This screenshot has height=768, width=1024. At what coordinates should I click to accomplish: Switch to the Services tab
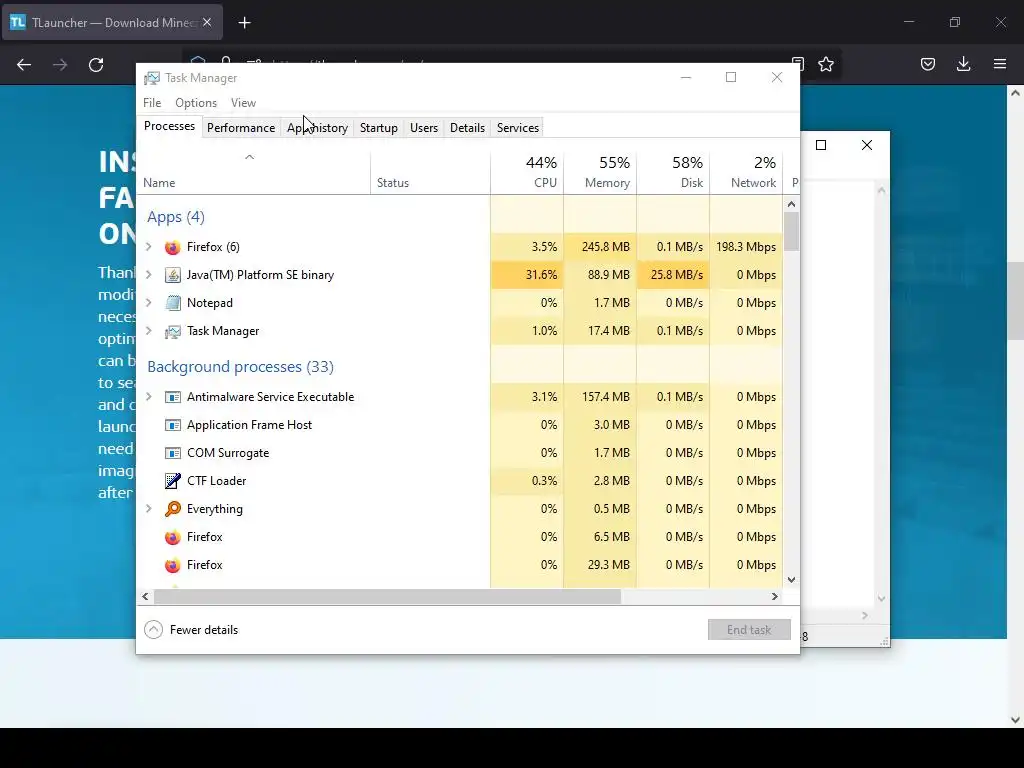518,128
